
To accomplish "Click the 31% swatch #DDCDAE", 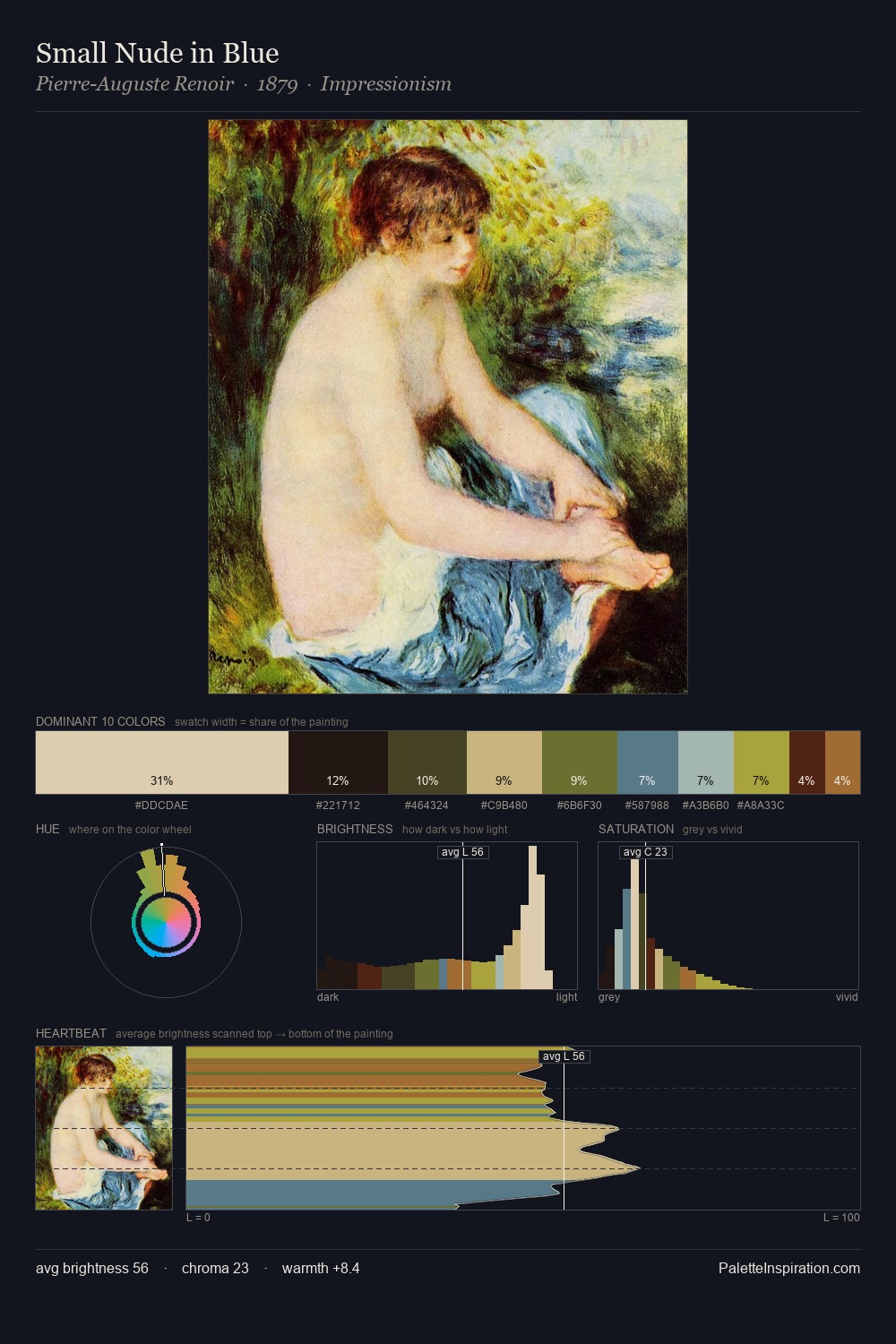I will pyautogui.click(x=162, y=762).
